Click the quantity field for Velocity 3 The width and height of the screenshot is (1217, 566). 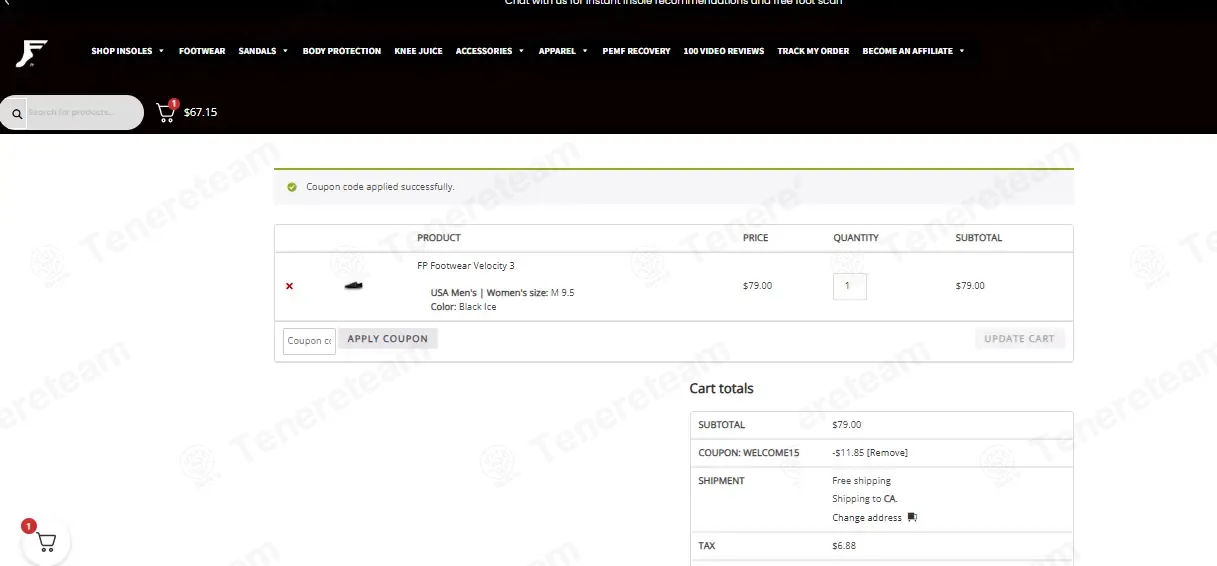pos(850,286)
